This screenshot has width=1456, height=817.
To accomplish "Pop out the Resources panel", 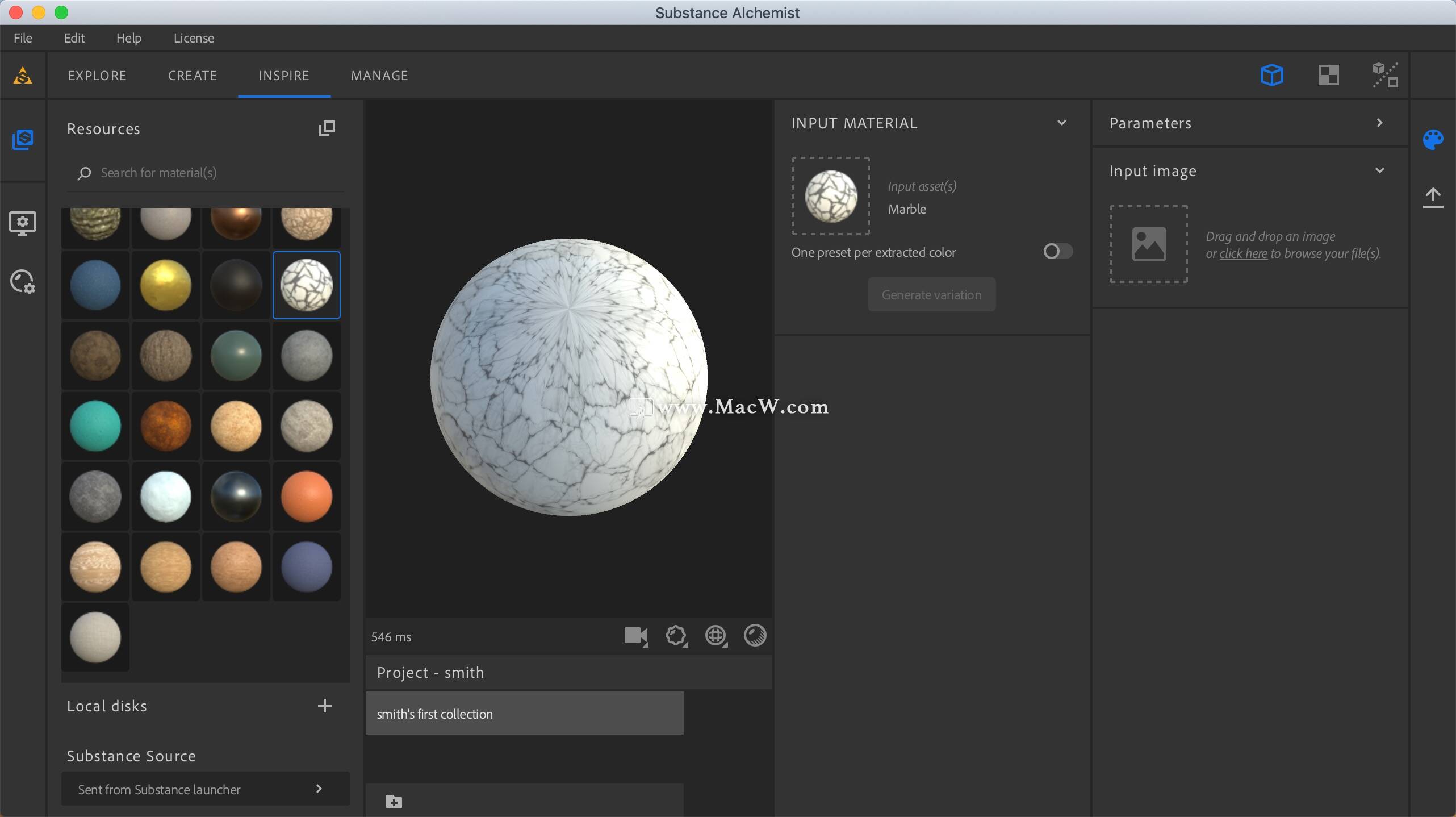I will (x=327, y=128).
